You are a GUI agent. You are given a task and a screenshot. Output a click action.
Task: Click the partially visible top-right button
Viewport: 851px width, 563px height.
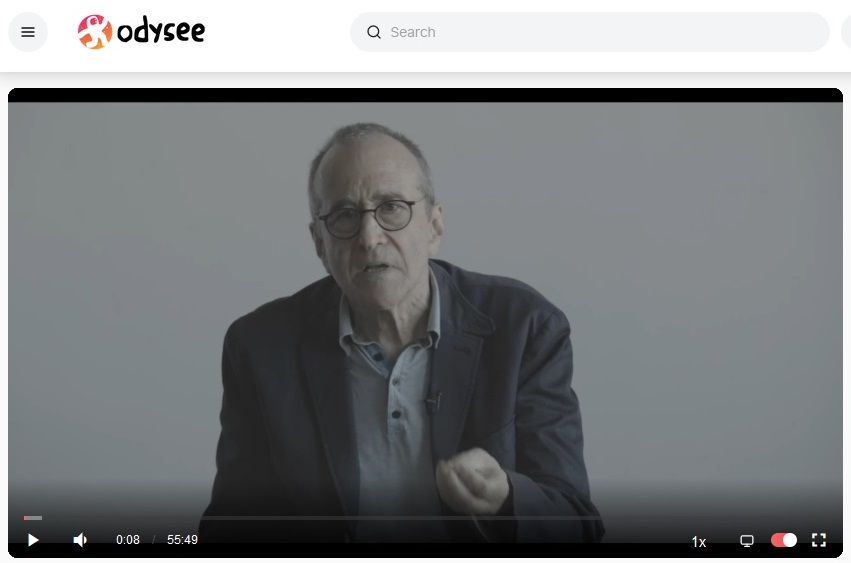coord(847,32)
